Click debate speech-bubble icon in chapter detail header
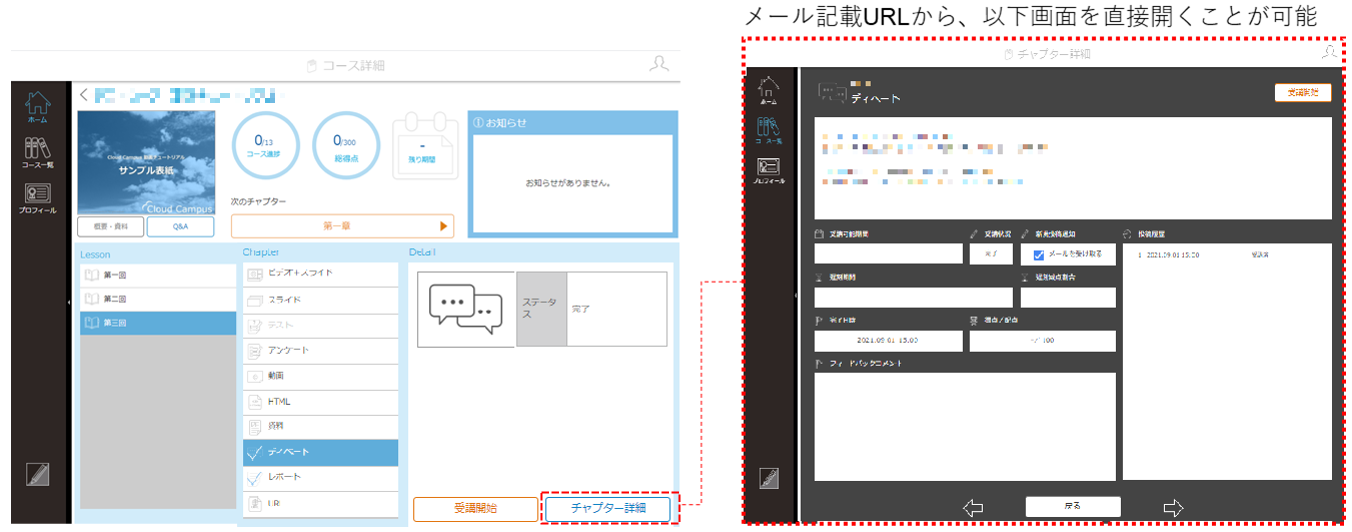Screen dimensions: 1352x532 click(832, 92)
